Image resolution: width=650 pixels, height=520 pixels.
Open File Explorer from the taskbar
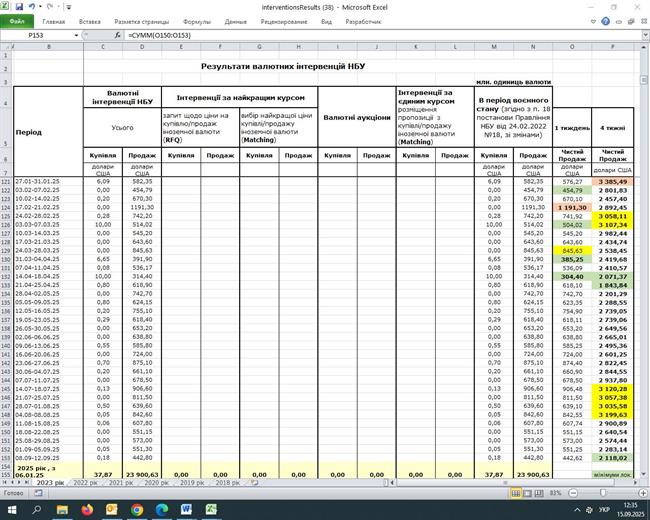[62, 510]
